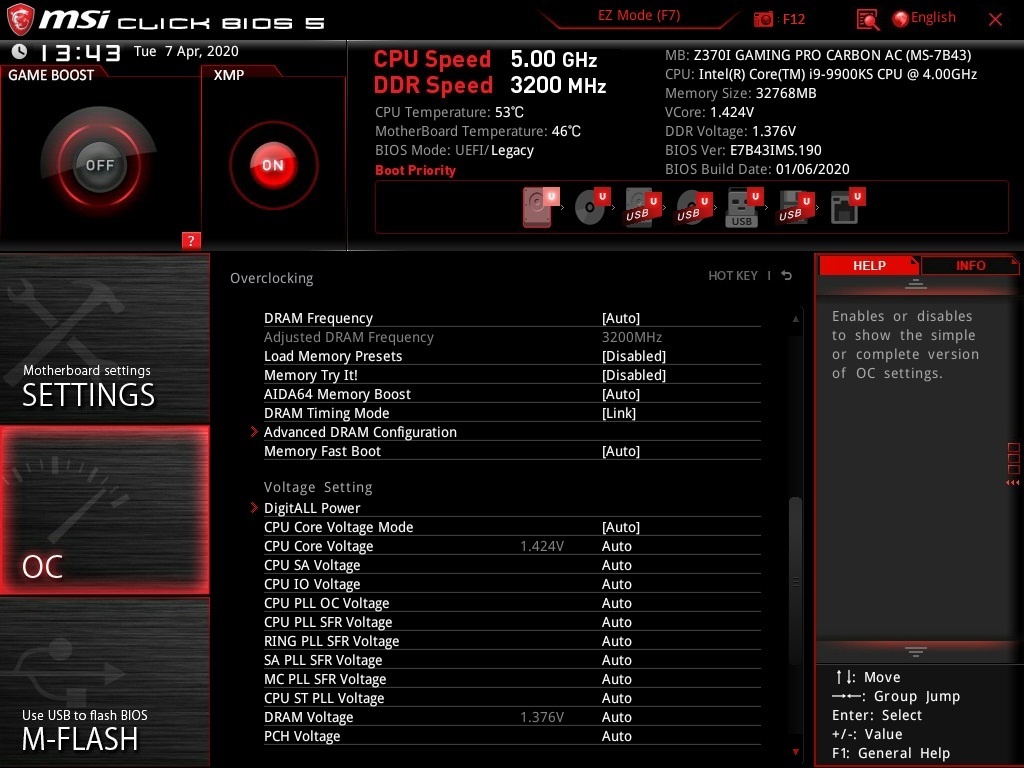1024x768 pixels.
Task: Turn off the XMP ON button
Action: pos(273,165)
